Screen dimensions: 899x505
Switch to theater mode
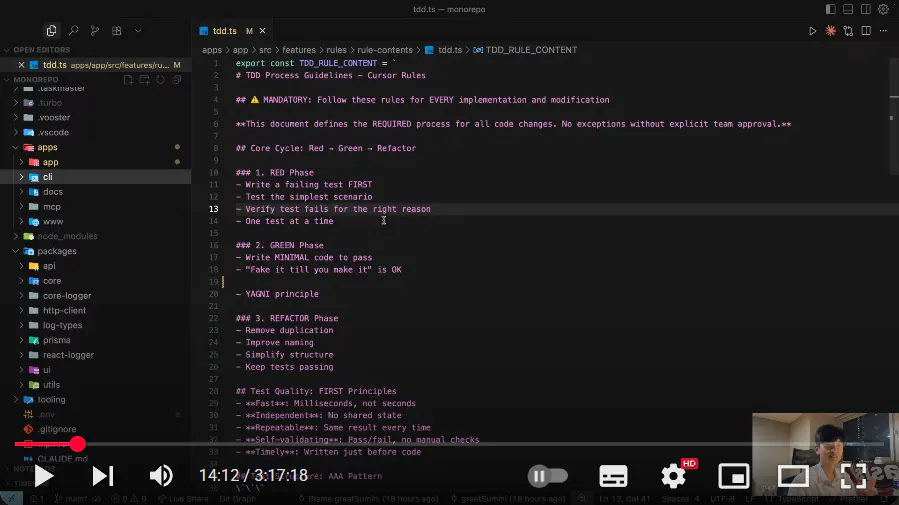pyautogui.click(x=793, y=476)
